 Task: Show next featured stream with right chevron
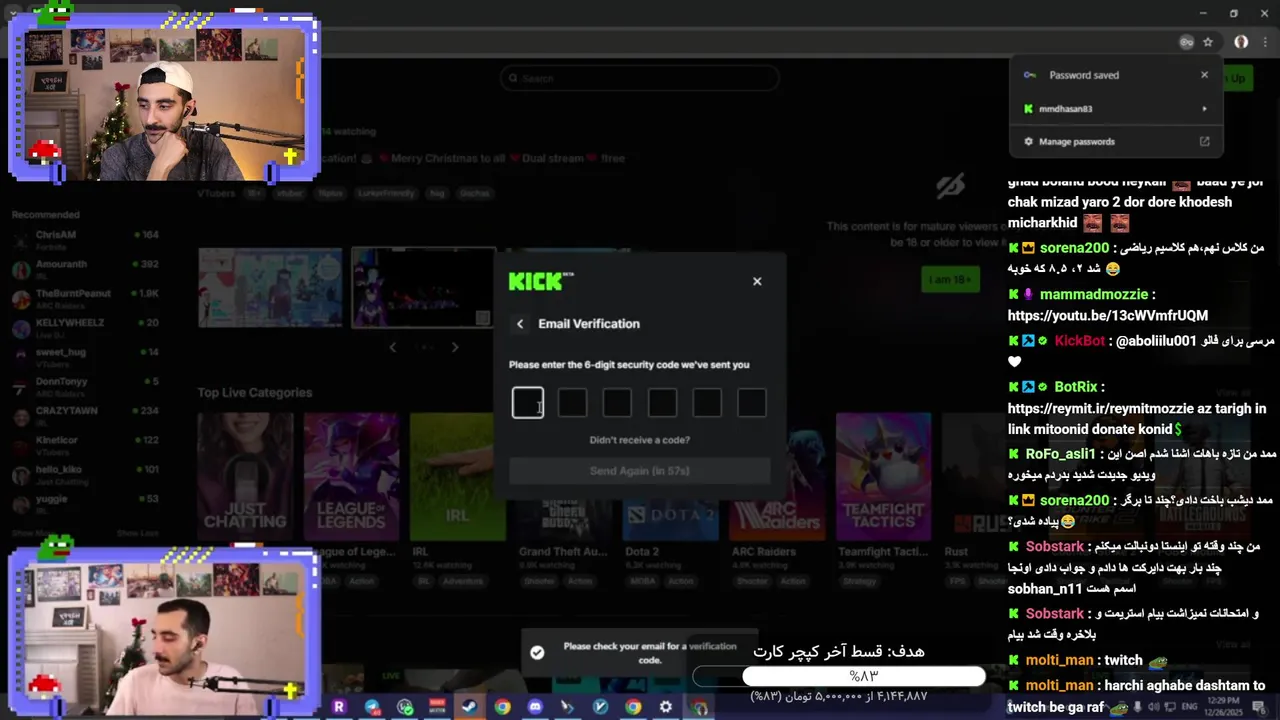[x=455, y=347]
